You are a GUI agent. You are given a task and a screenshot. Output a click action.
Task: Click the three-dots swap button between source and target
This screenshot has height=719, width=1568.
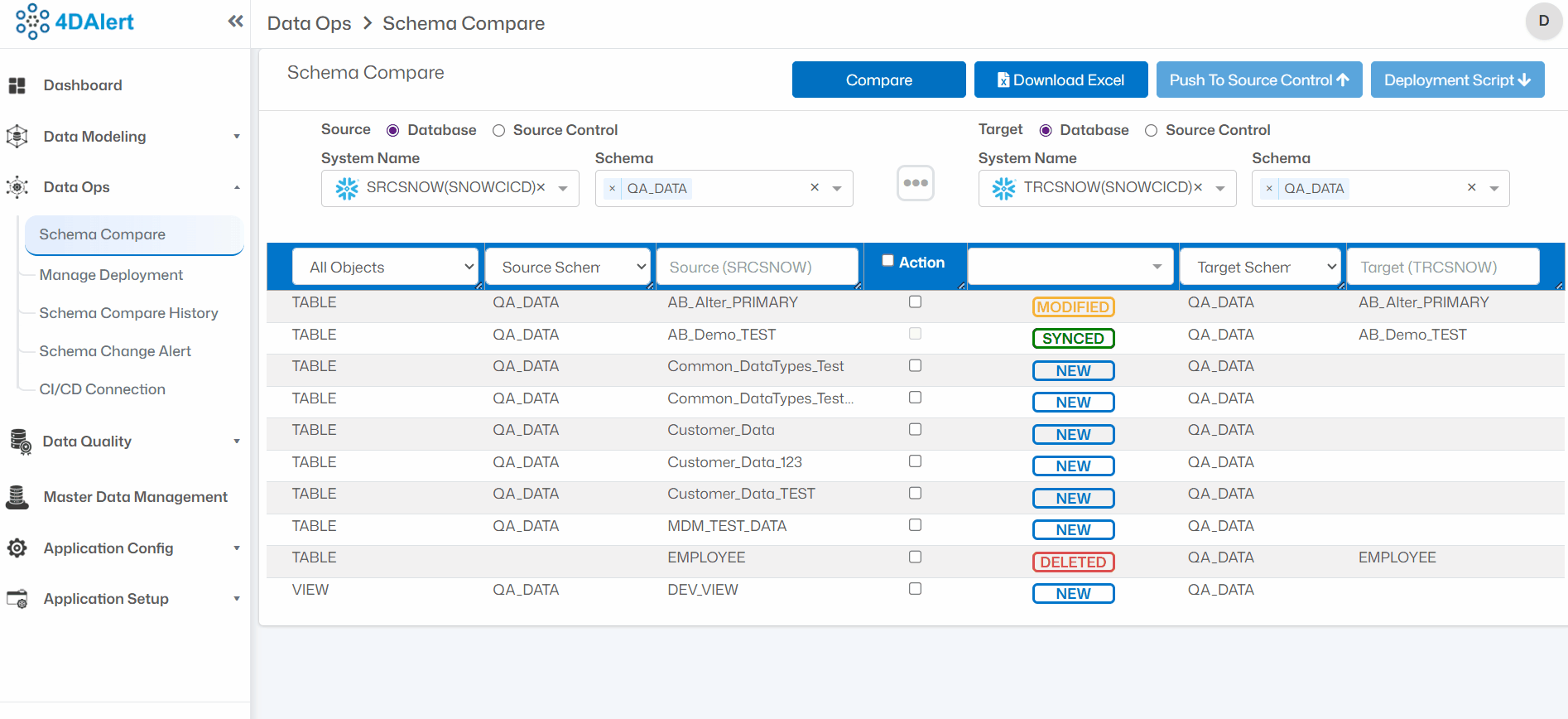click(915, 183)
